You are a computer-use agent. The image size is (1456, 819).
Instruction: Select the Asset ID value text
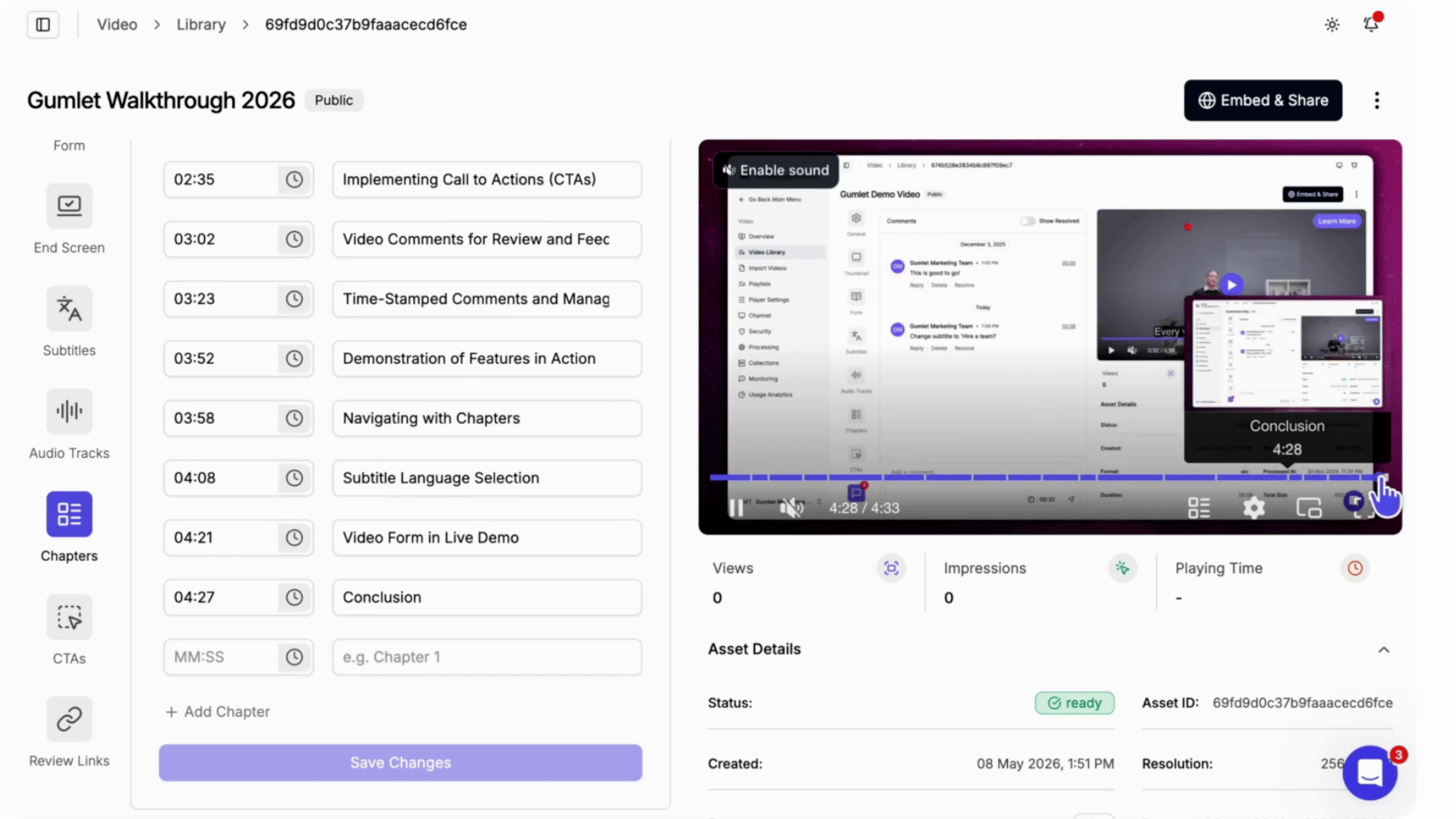(1302, 703)
